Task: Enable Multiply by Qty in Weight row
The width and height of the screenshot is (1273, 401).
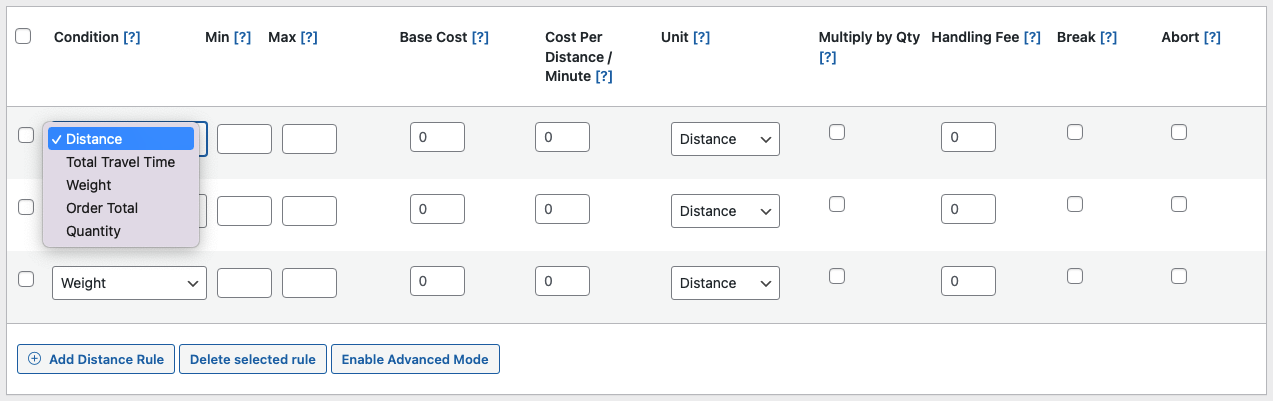Action: pos(837,276)
